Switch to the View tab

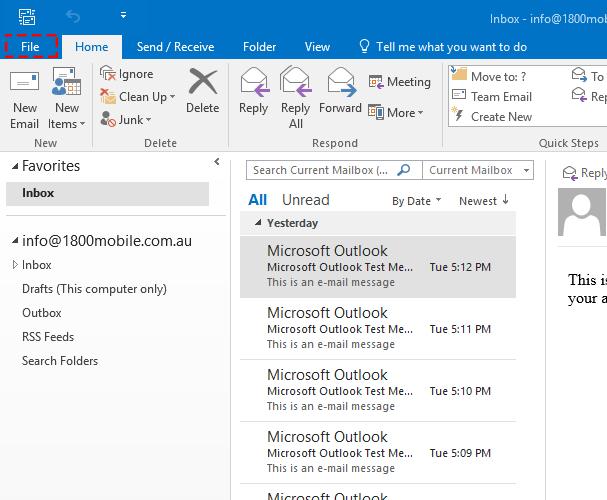pos(317,47)
